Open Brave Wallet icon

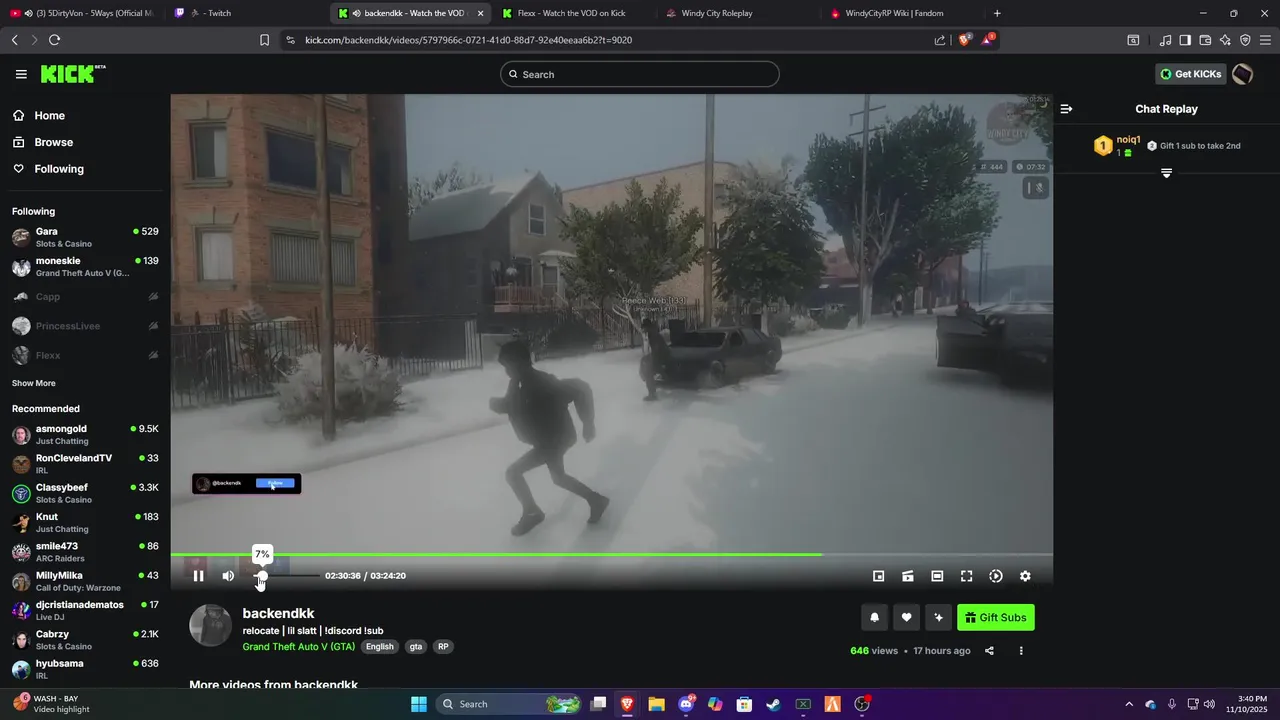tap(1205, 40)
